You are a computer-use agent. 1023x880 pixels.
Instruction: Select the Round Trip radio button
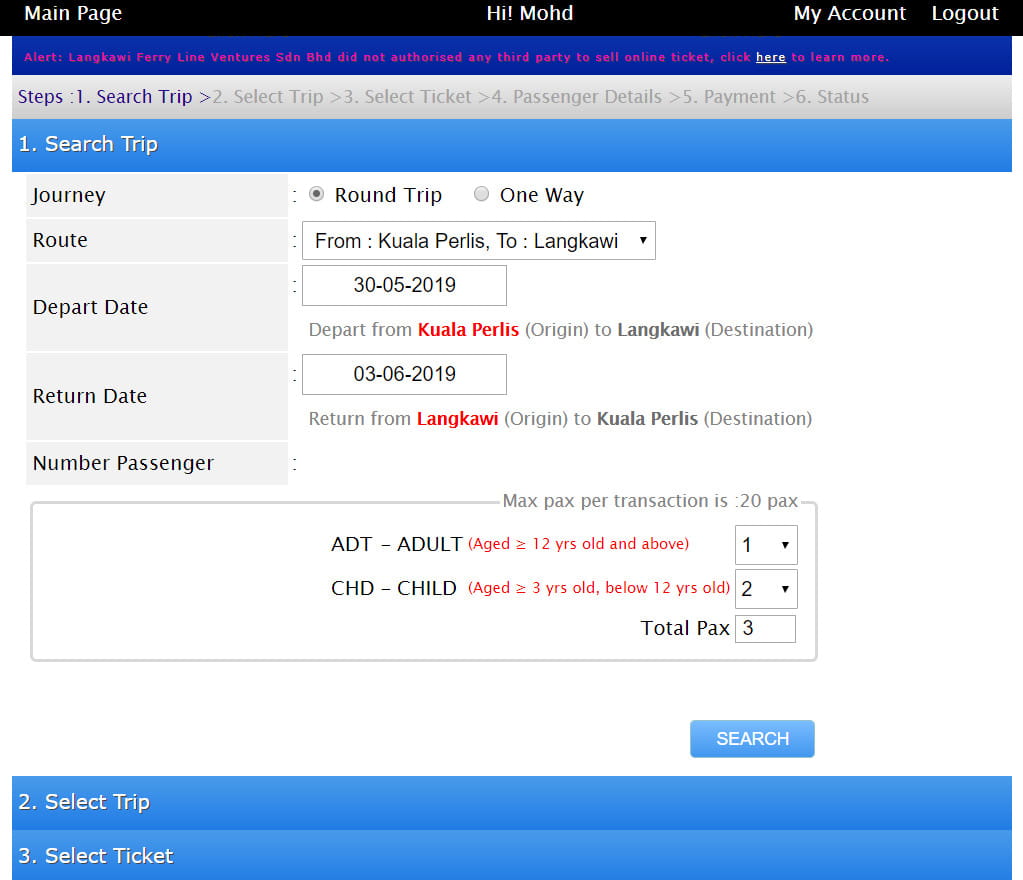pyautogui.click(x=316, y=195)
